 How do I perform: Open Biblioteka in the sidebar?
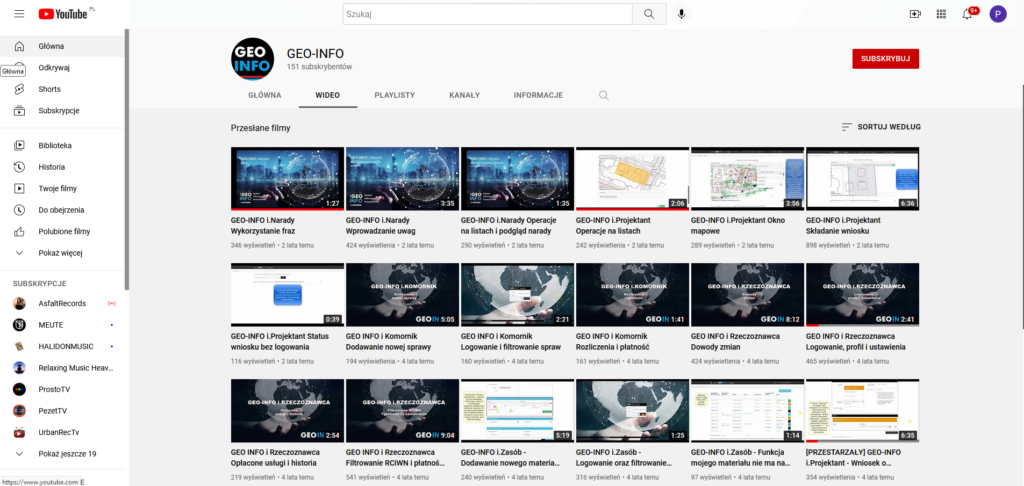[62, 146]
